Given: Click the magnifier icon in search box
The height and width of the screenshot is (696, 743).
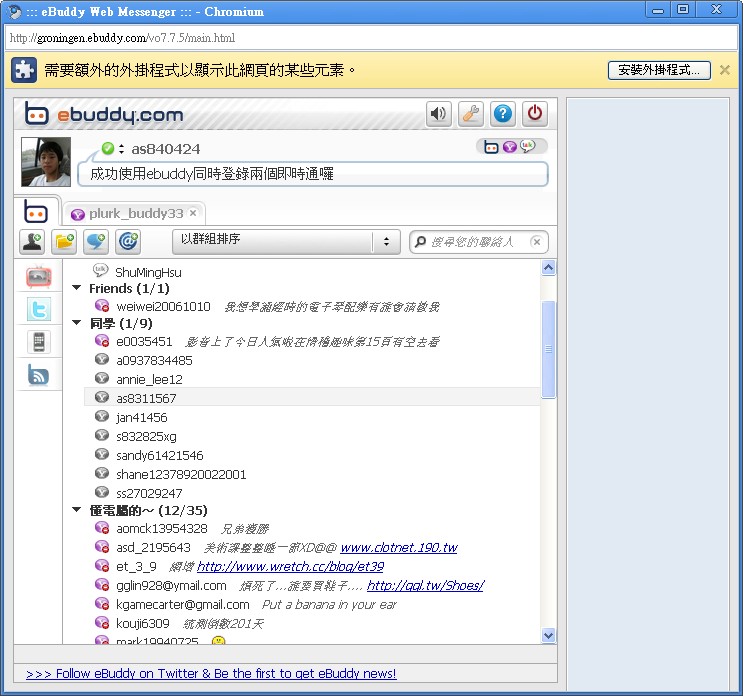Looking at the screenshot, I should (x=420, y=242).
